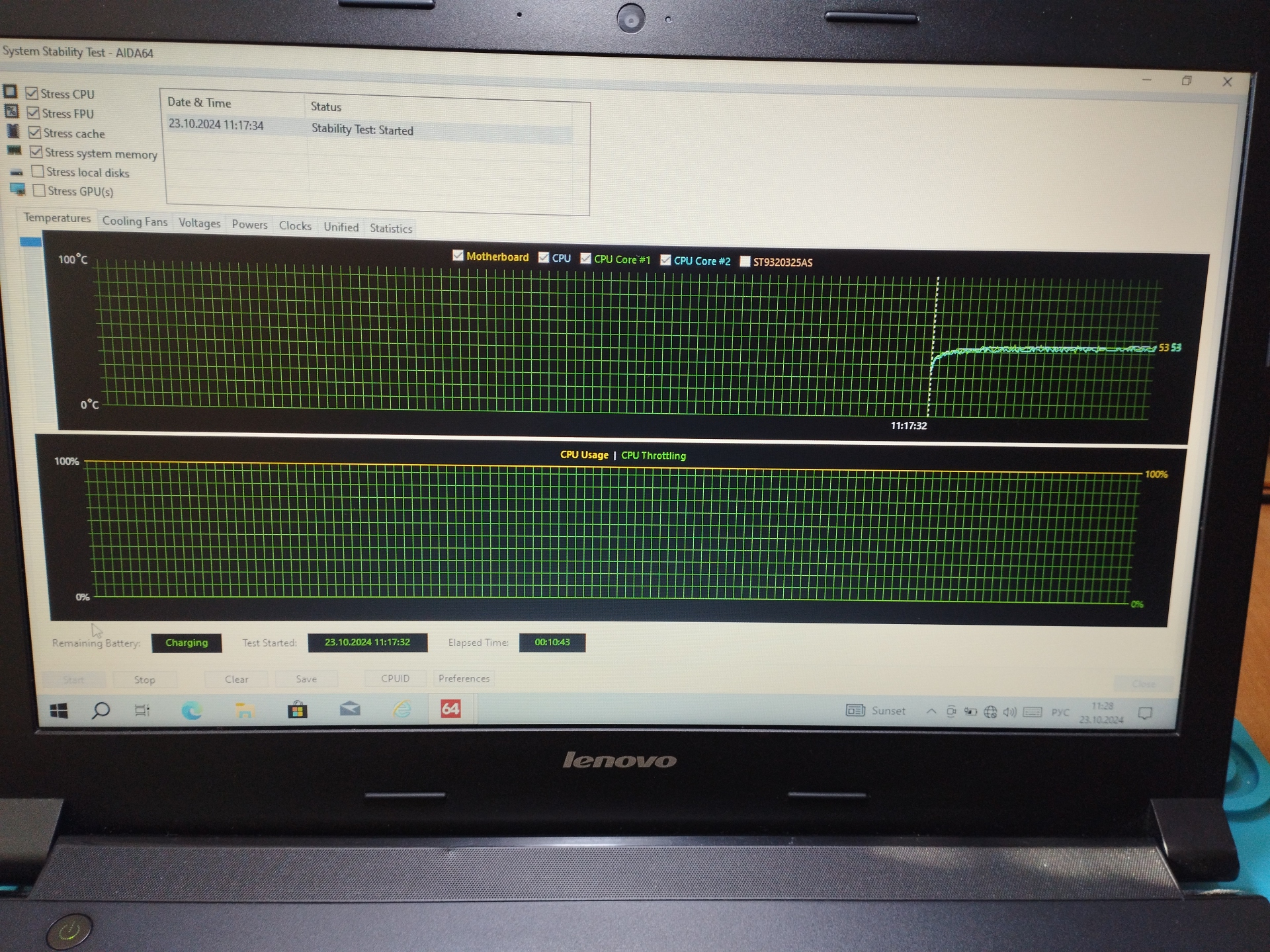Click AIDA64 taskbar icon
1270x952 pixels.
[450, 709]
